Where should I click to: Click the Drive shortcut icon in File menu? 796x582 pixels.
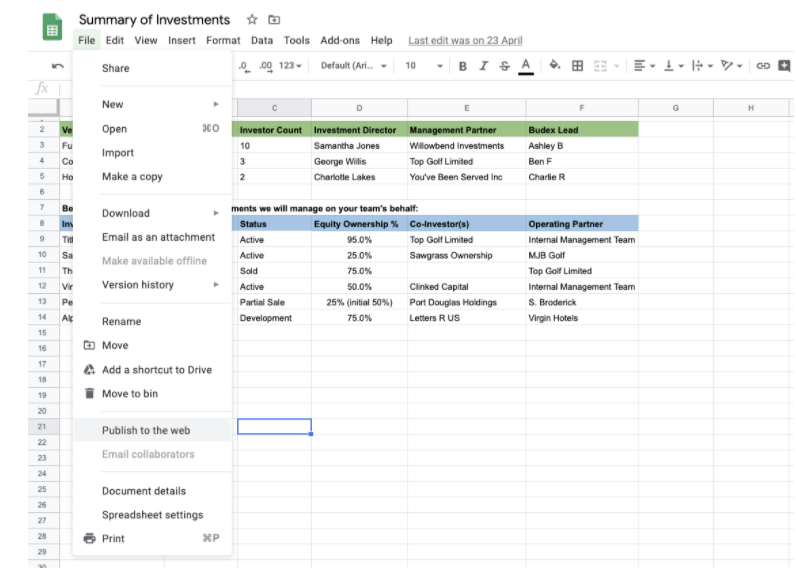89,370
